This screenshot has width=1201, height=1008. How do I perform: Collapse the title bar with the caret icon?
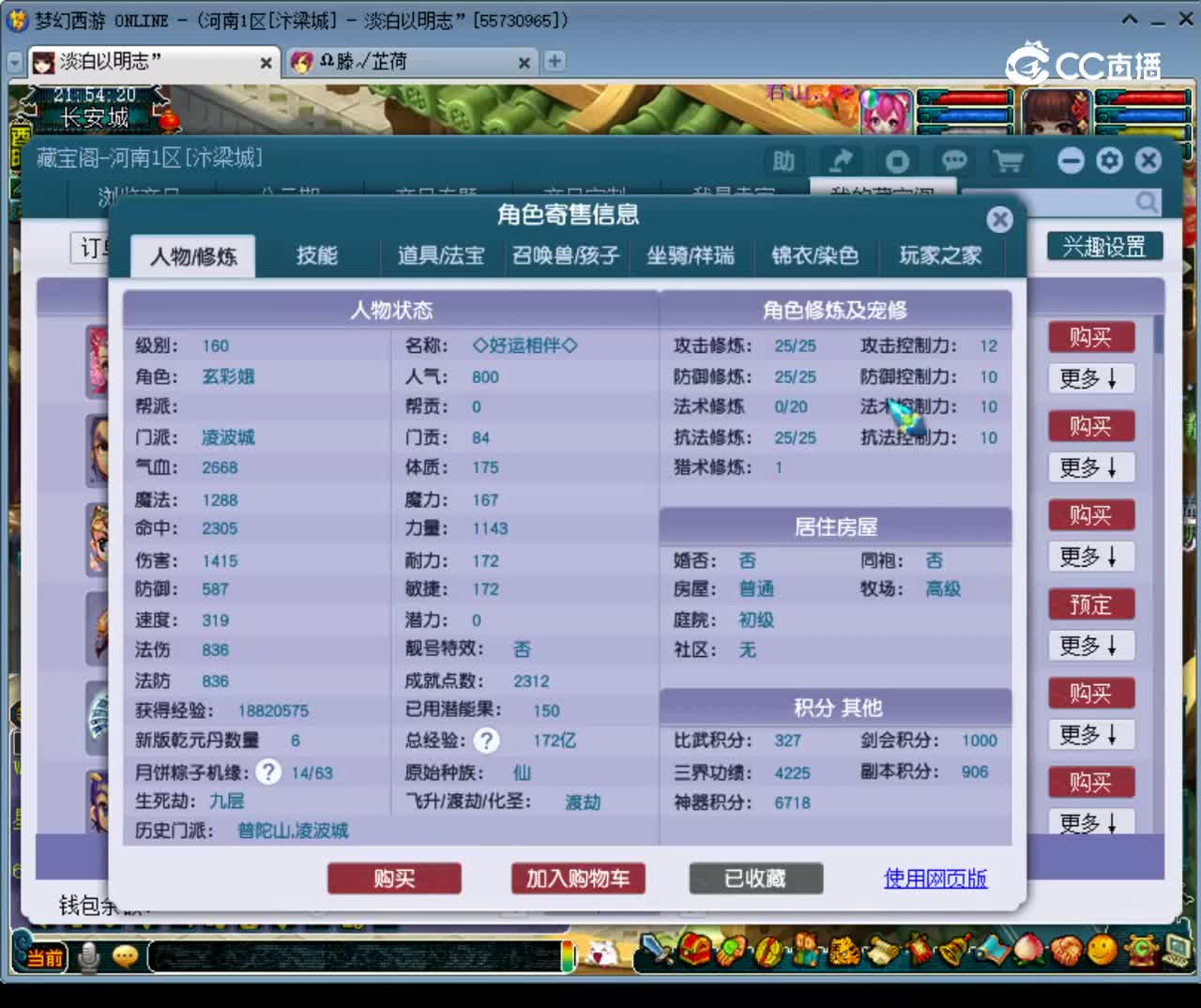pyautogui.click(x=1130, y=20)
